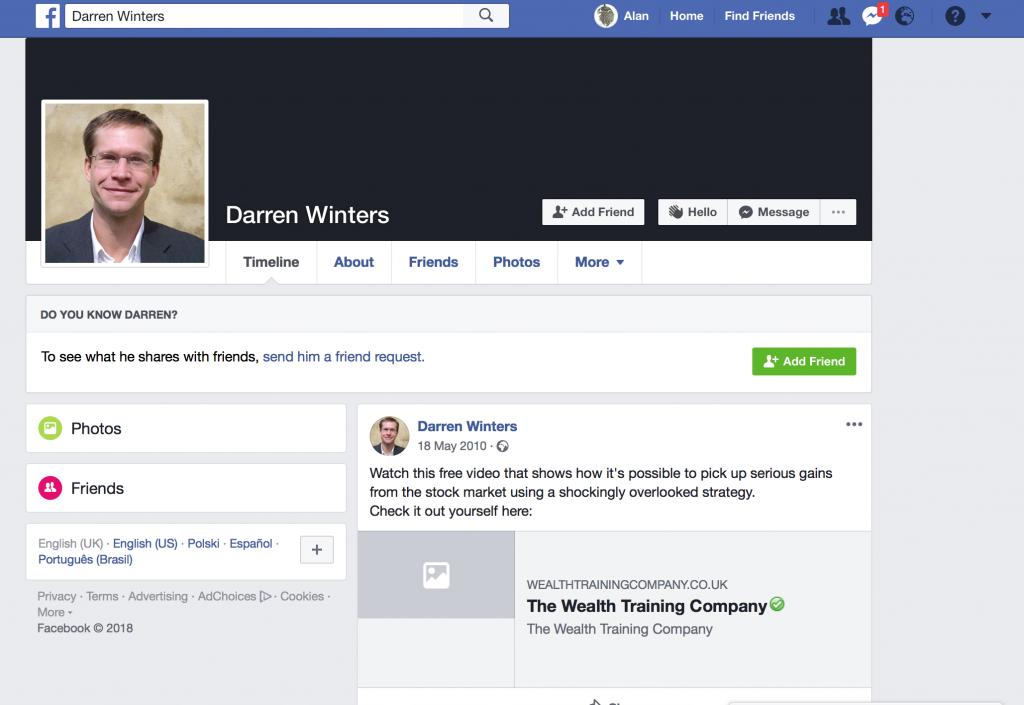
Task: Open the Cookies footer link
Action: click(x=302, y=597)
